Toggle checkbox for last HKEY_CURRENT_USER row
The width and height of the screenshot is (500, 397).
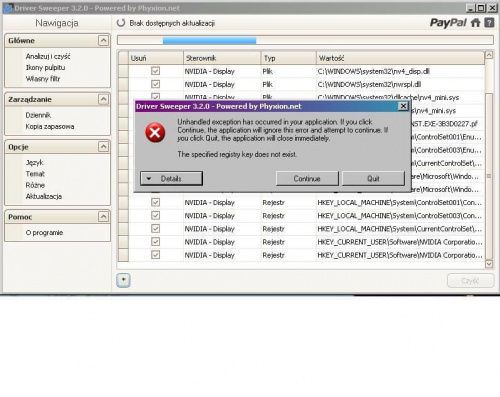click(155, 255)
